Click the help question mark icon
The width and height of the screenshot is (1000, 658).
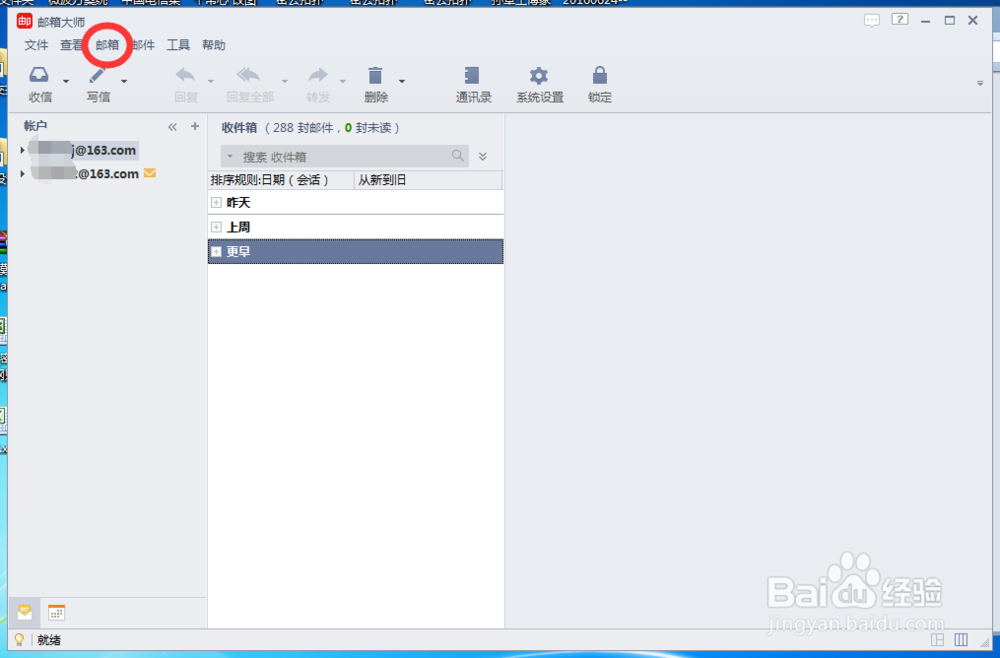pos(899,19)
